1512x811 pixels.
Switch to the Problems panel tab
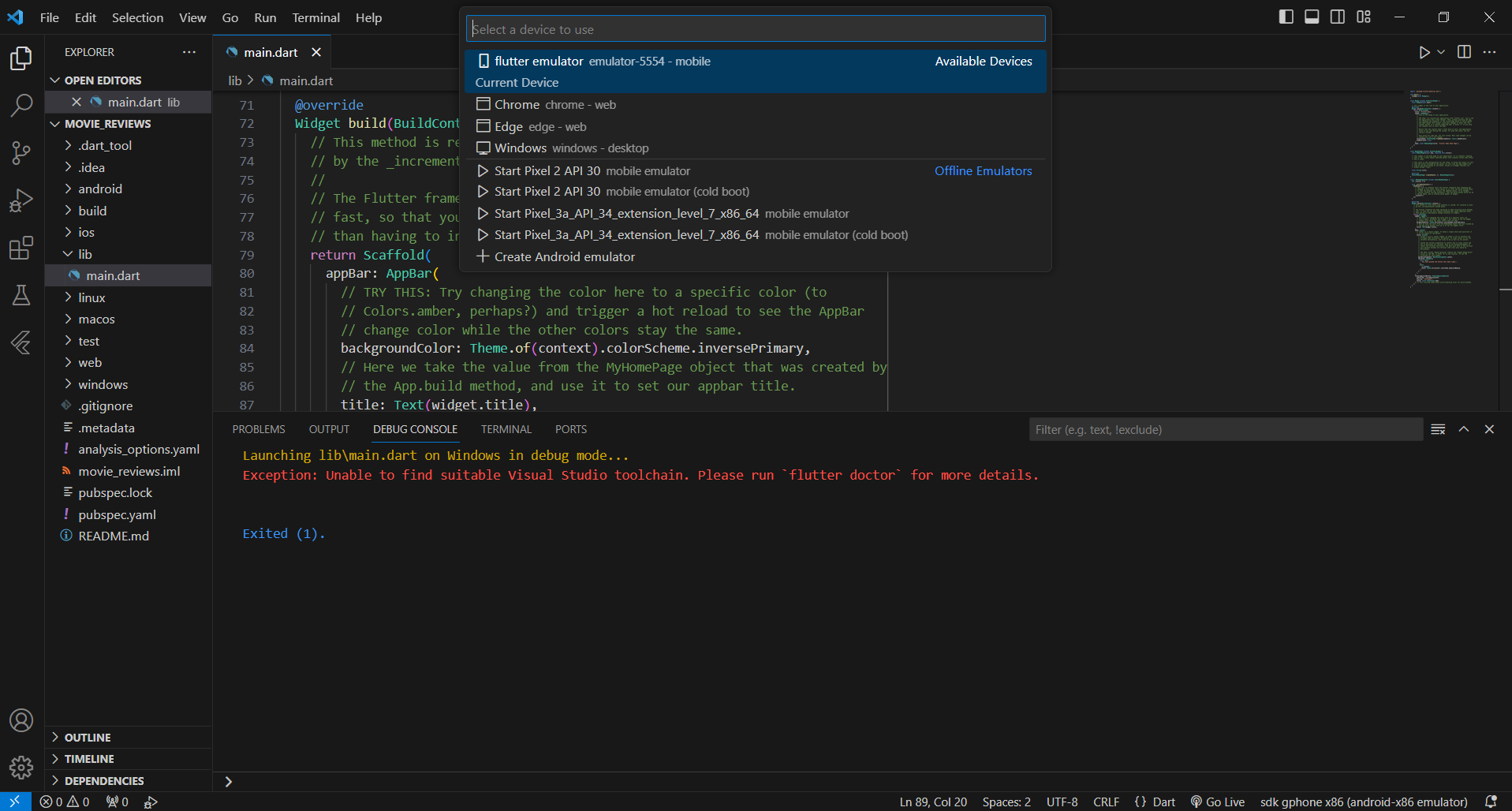pos(259,429)
